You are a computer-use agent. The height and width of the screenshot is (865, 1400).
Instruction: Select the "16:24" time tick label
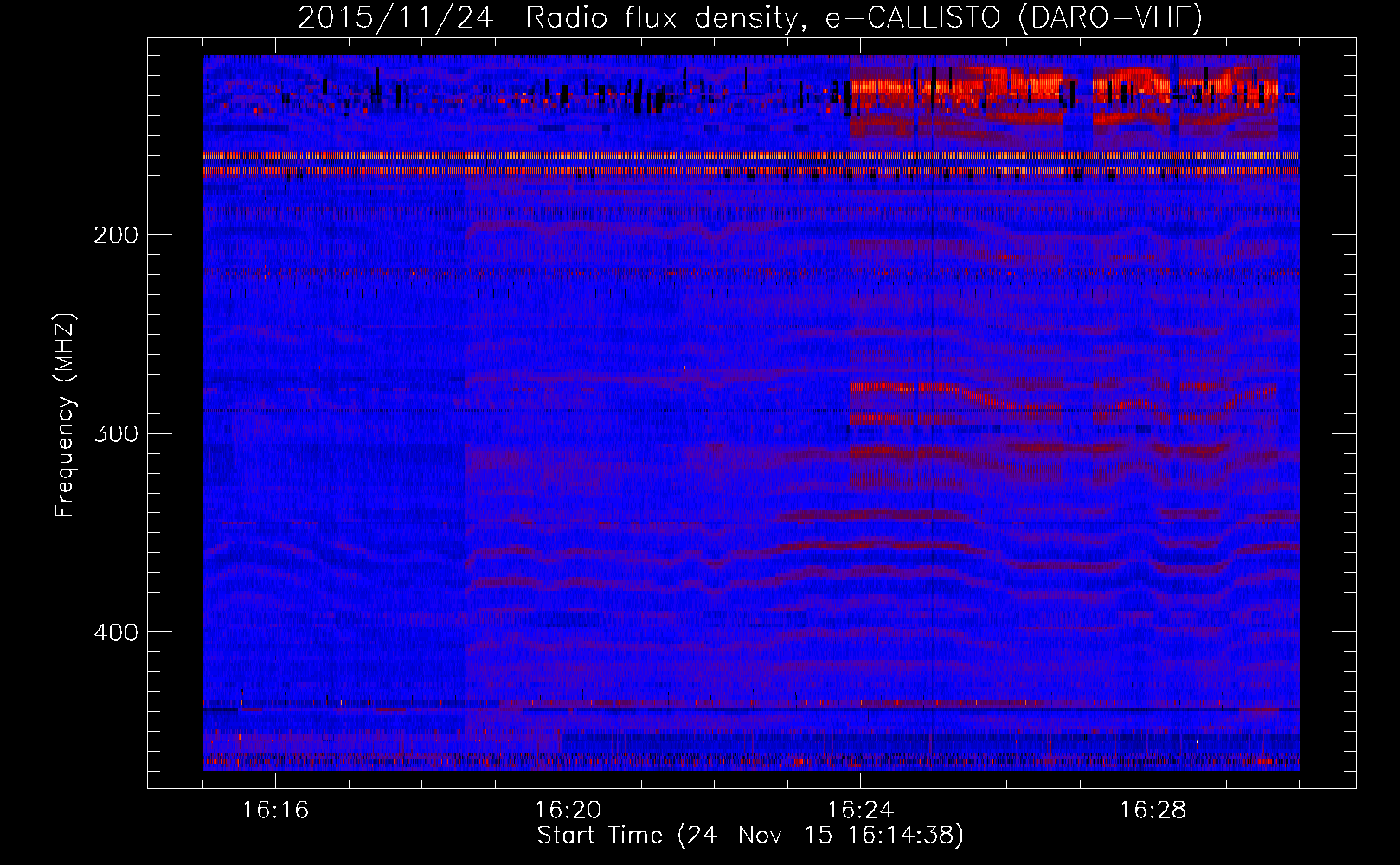coord(860,811)
